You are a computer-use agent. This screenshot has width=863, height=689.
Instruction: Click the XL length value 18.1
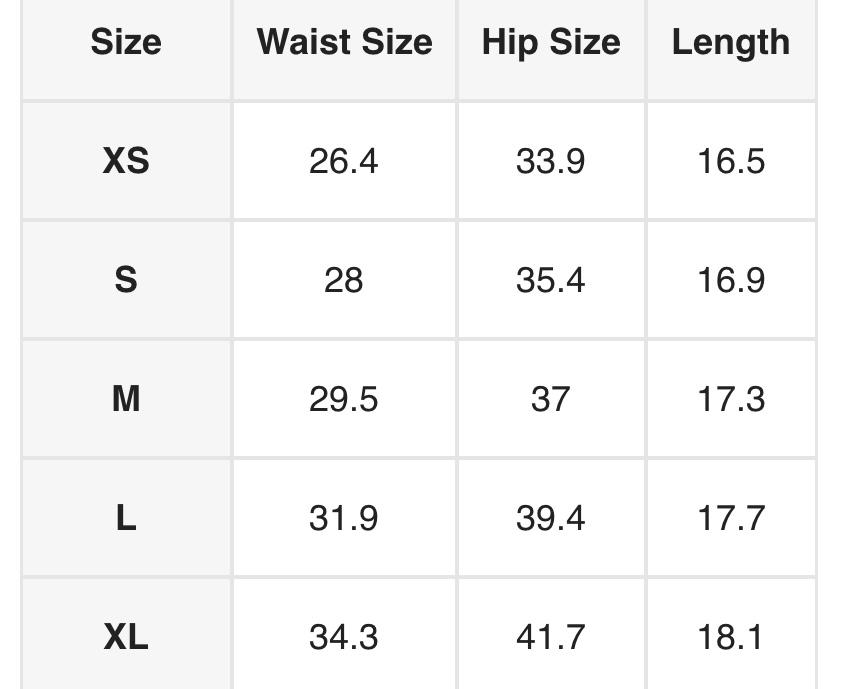click(731, 636)
